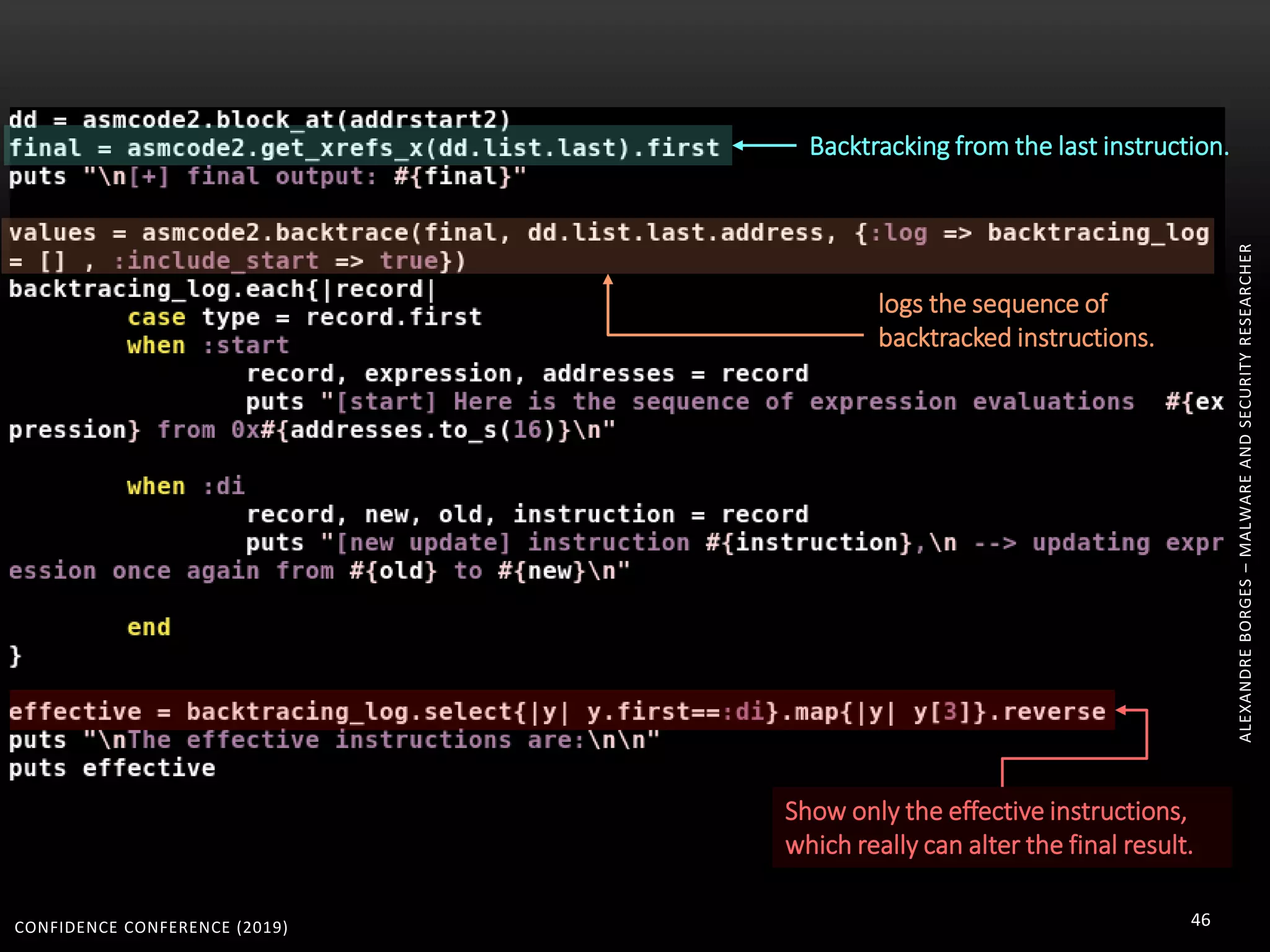Click the 'Show only the effective instructions' note
The width and height of the screenshot is (1270, 952).
pyautogui.click(x=989, y=828)
